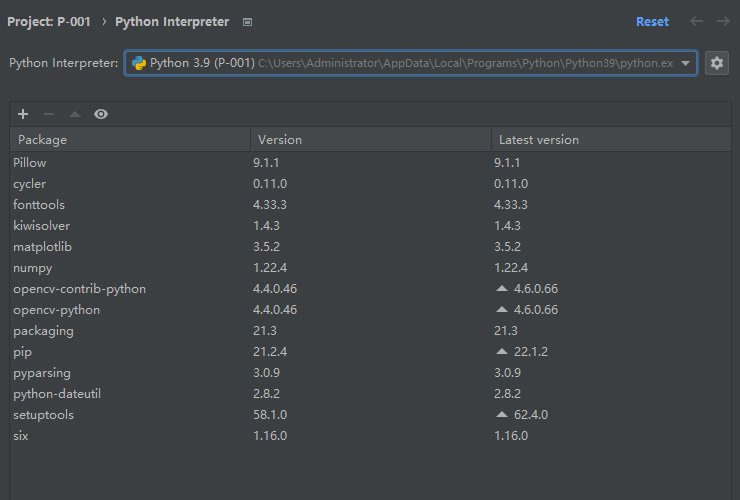This screenshot has width=740, height=500.
Task: Click the plus icon to install package
Action: [x=23, y=114]
